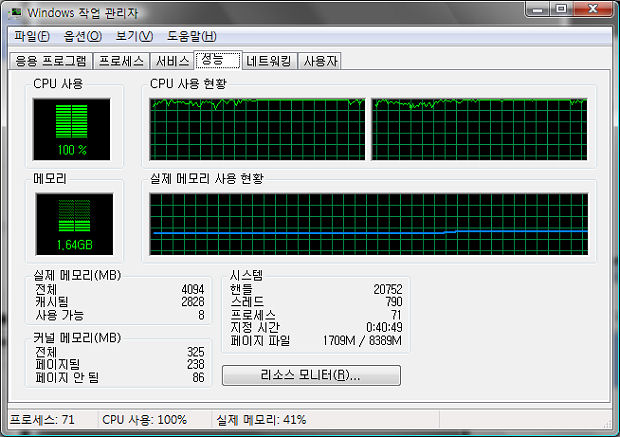620x437 pixels.
Task: Close the Windows 작업 관리자 window
Action: [x=592, y=9]
